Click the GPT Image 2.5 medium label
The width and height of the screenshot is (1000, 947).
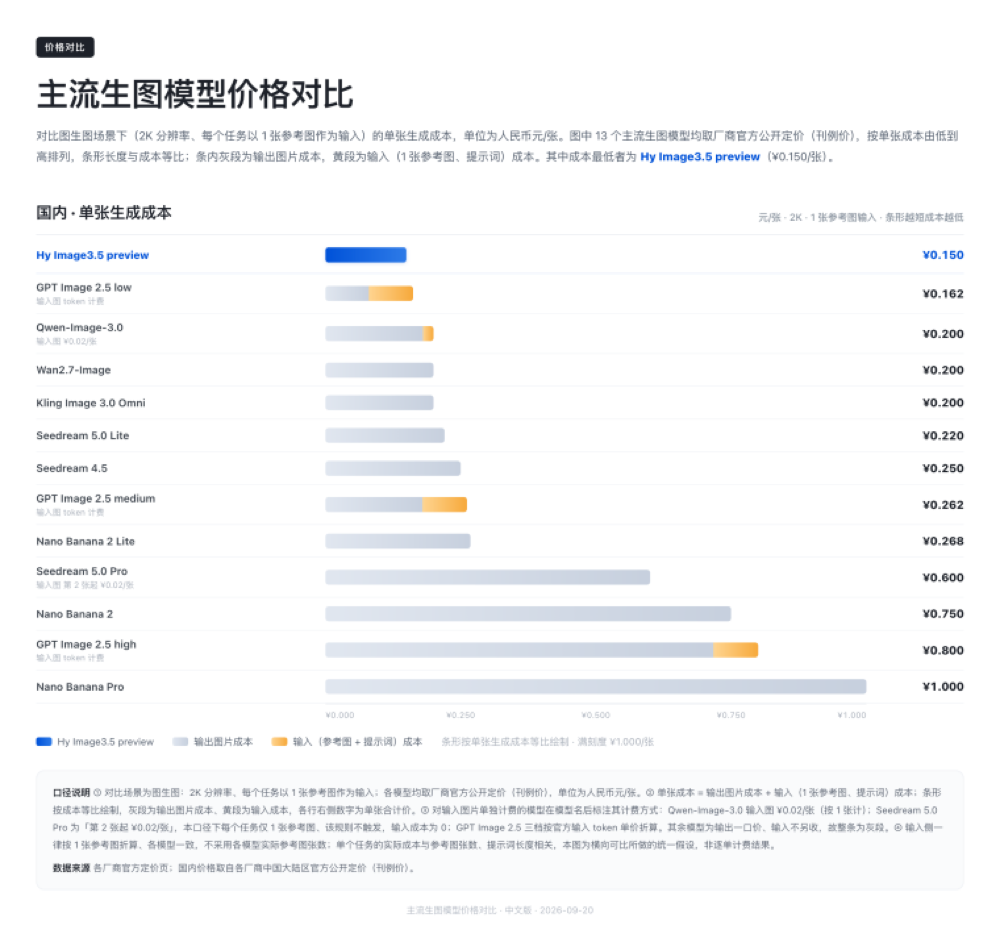tap(96, 499)
